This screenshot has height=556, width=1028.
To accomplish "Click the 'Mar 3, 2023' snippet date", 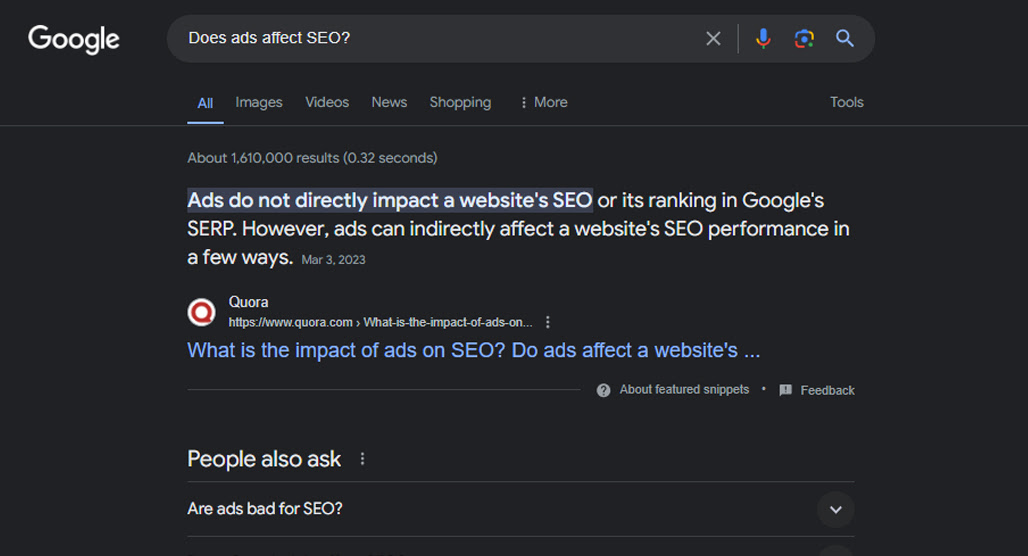I will click(x=333, y=260).
